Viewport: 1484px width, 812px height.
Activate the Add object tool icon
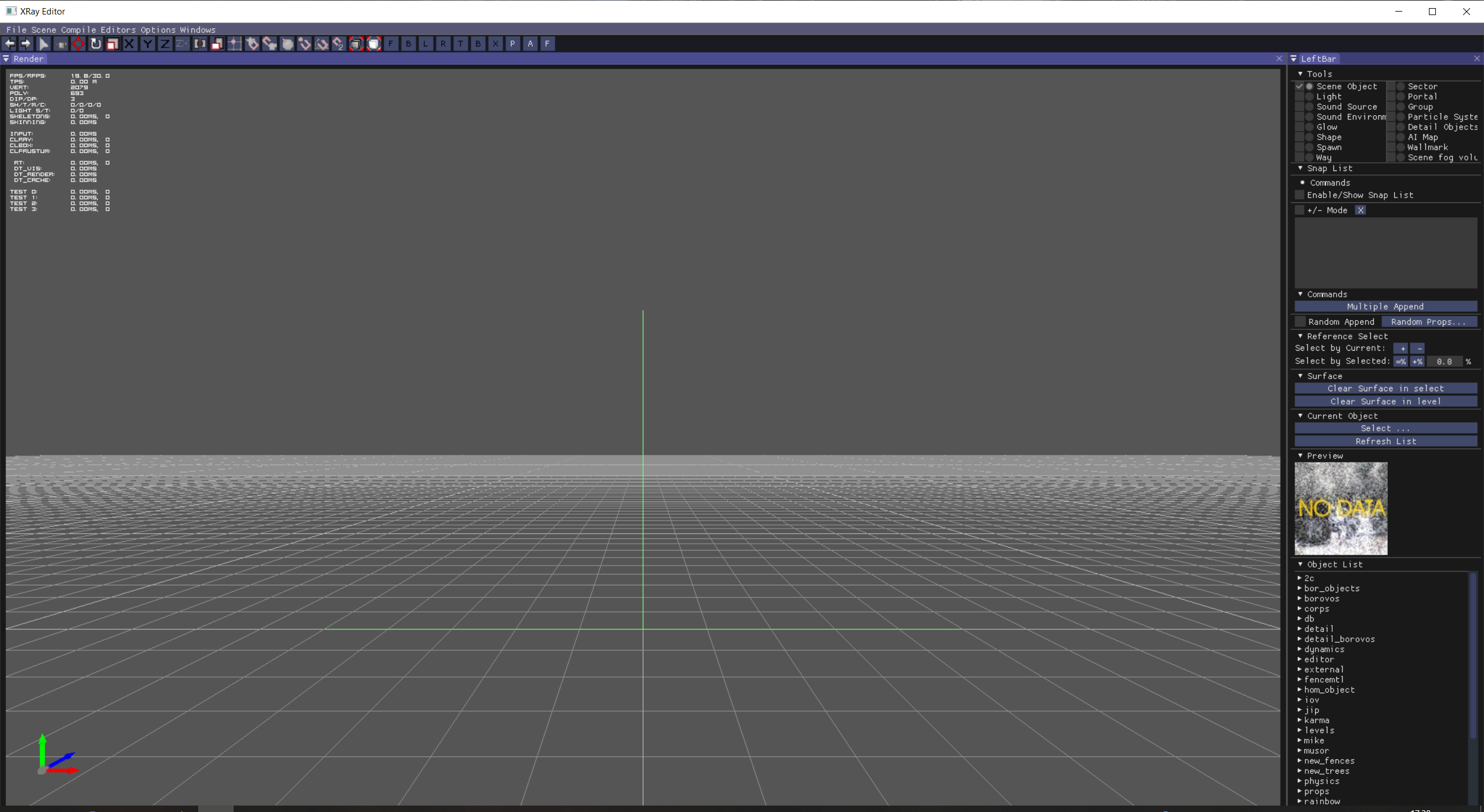pos(61,43)
